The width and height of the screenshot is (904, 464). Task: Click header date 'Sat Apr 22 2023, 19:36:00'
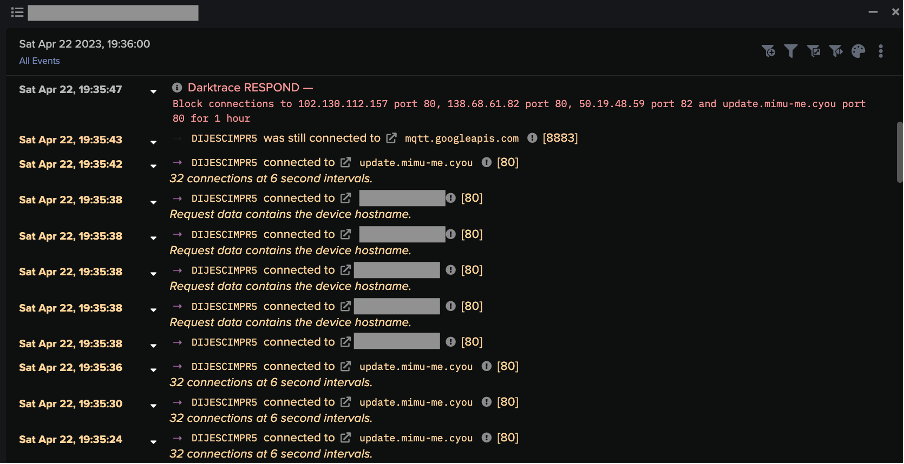tap(84, 44)
